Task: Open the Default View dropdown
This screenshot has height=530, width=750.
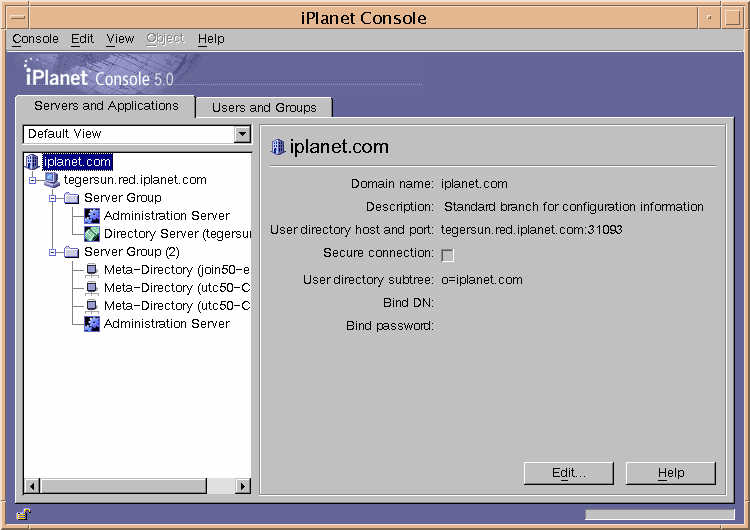Action: [x=243, y=134]
